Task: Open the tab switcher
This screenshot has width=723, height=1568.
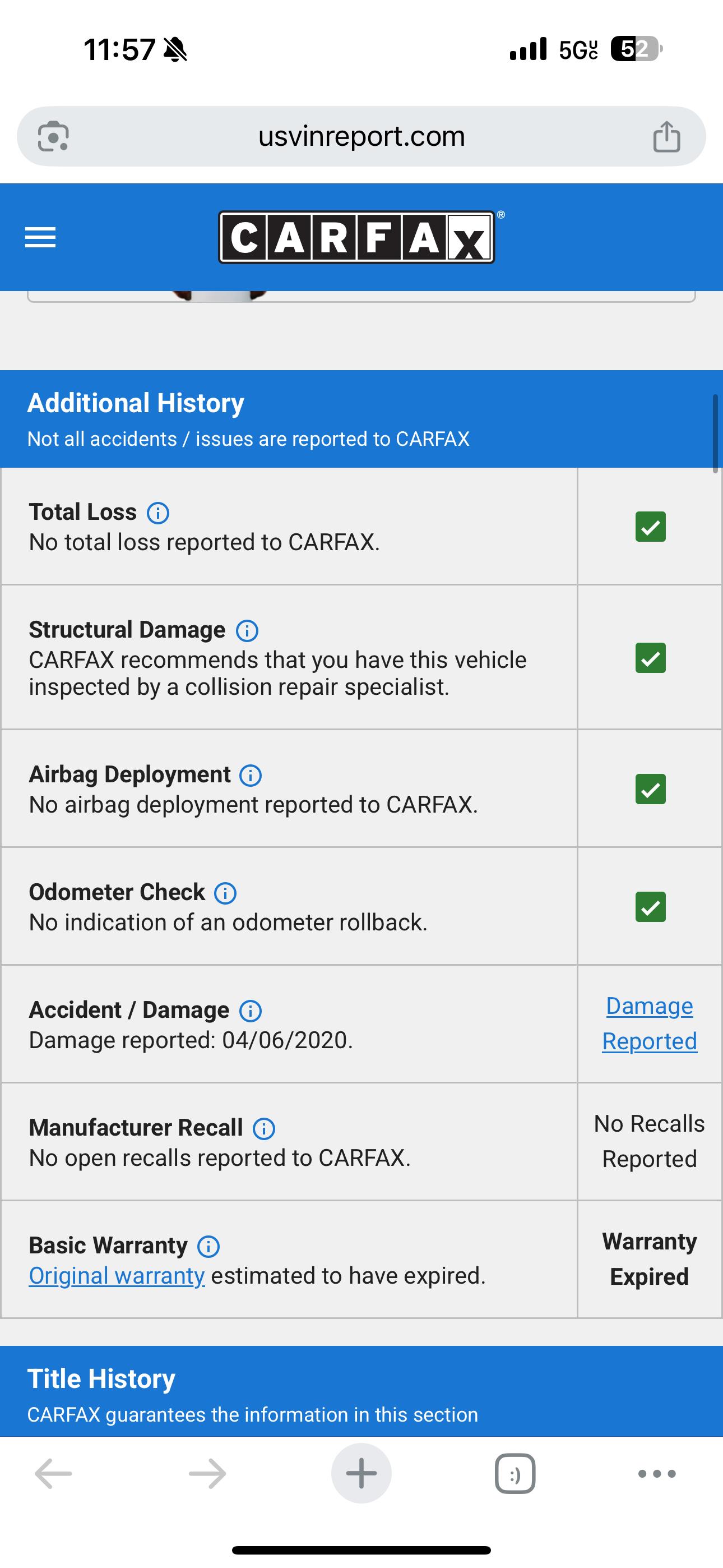Action: 515,1473
